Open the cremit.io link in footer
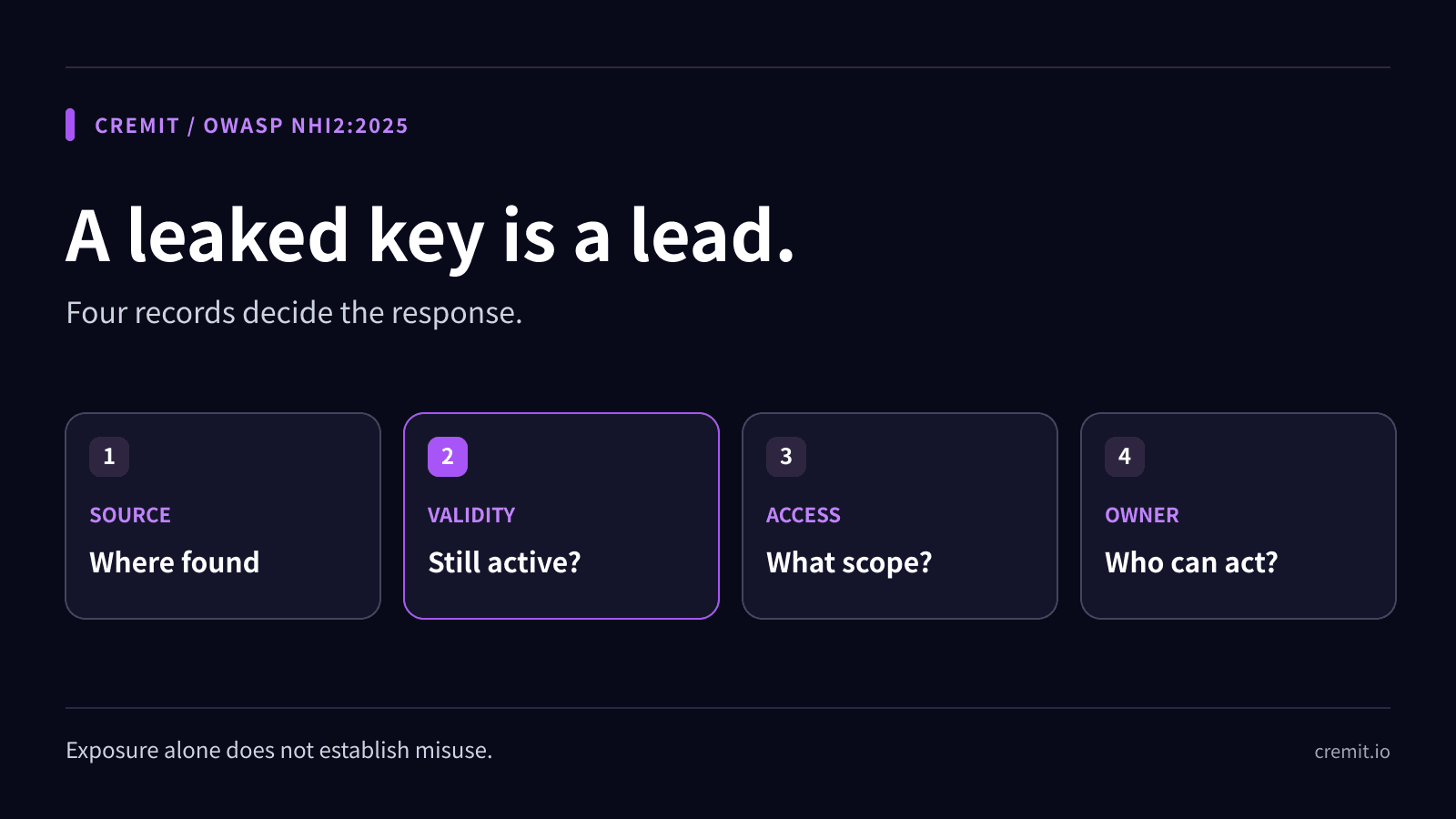 pyautogui.click(x=1352, y=752)
